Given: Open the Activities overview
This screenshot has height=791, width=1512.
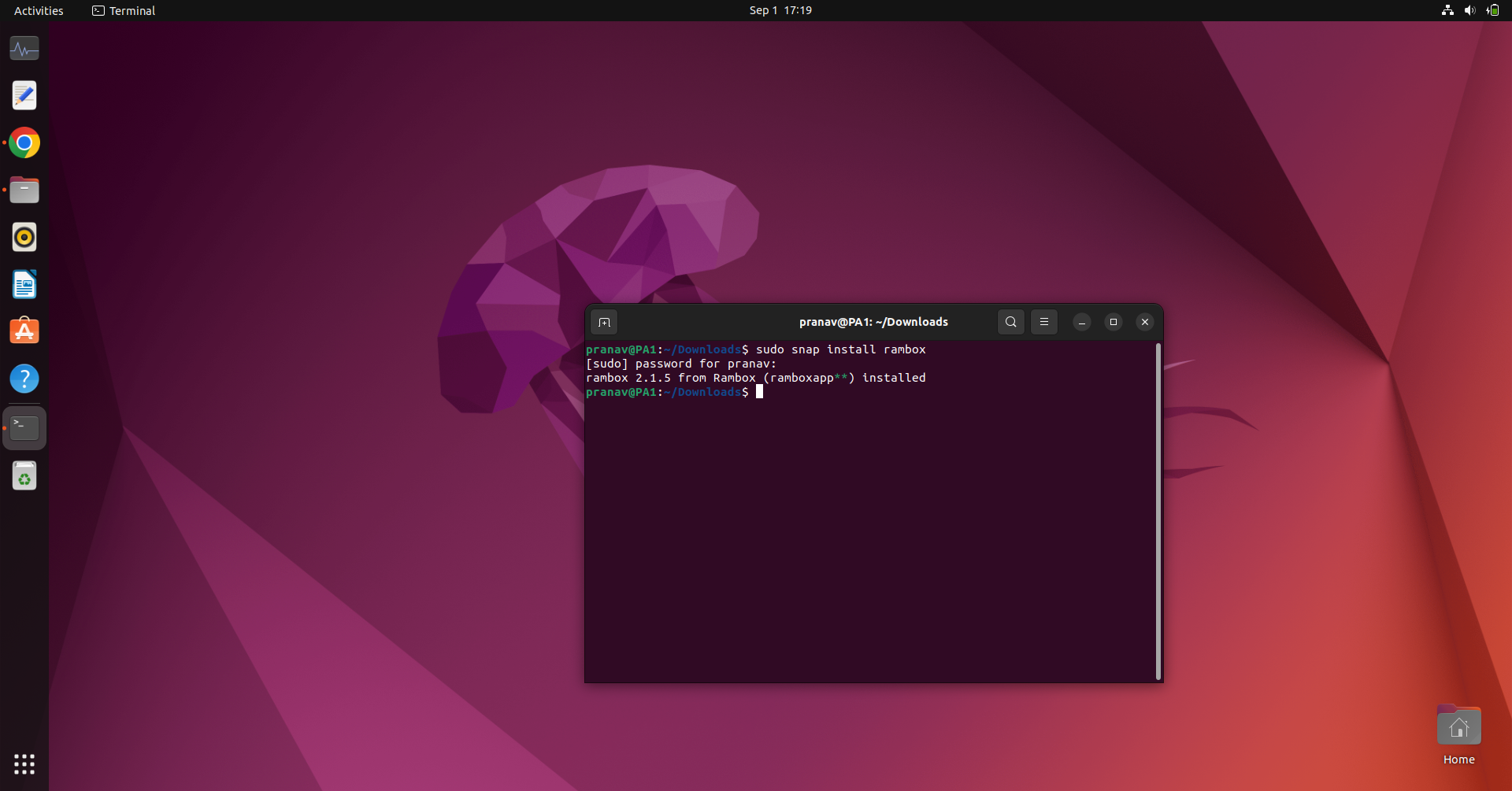Looking at the screenshot, I should (x=38, y=10).
